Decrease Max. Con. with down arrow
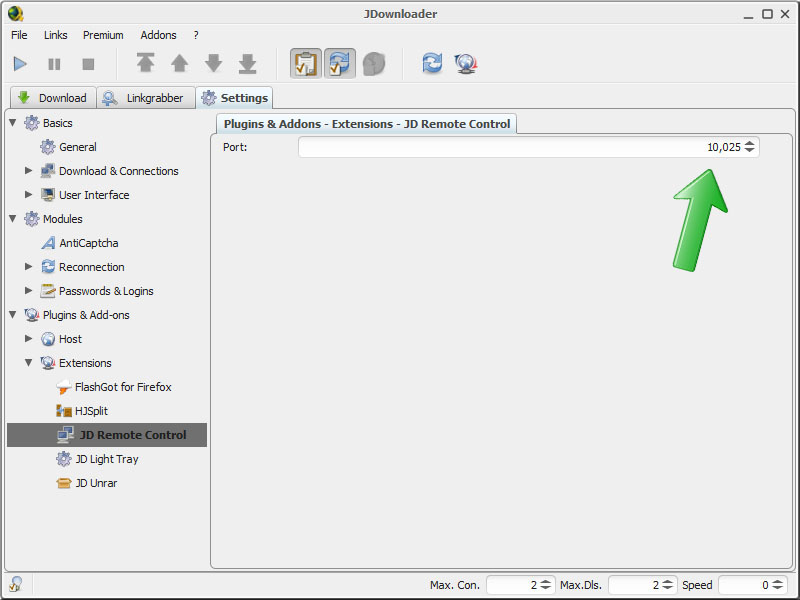The width and height of the screenshot is (800, 600). (545, 588)
